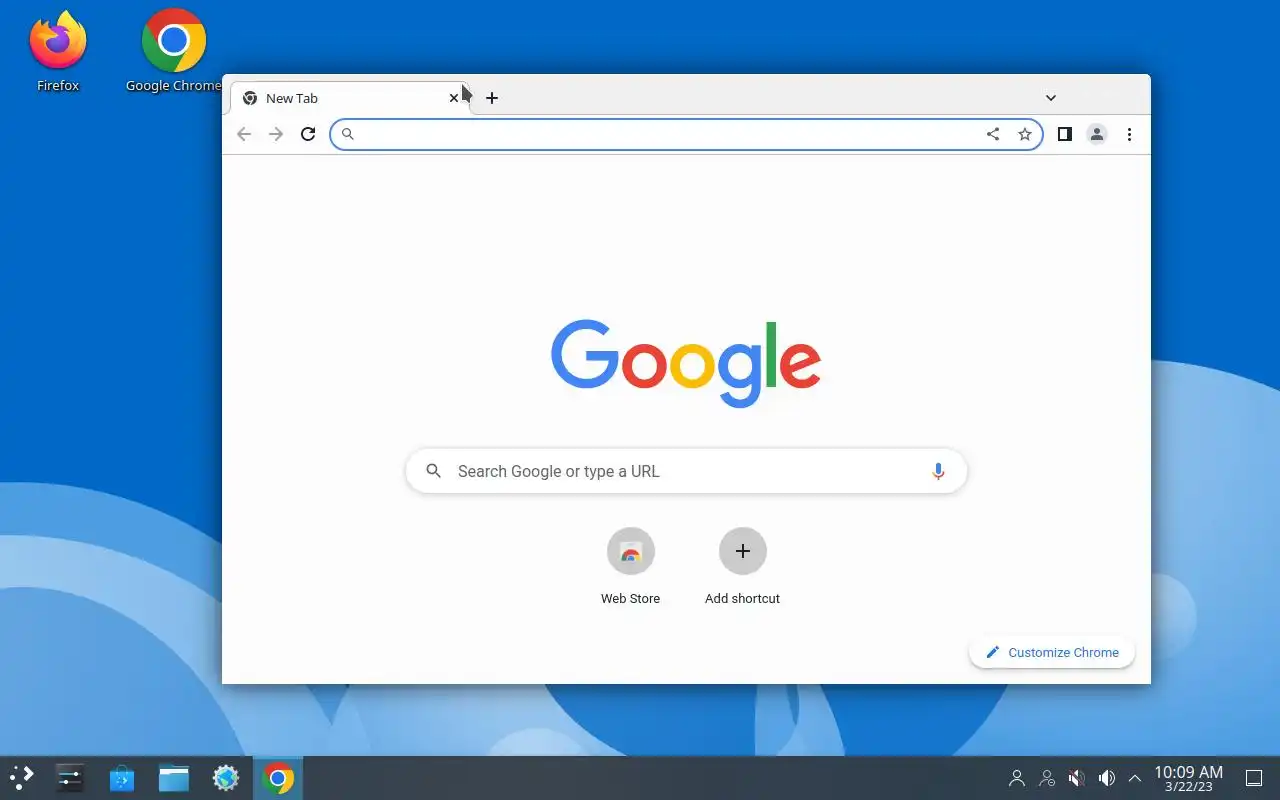
Task: Open a new tab with the plus button
Action: [492, 98]
